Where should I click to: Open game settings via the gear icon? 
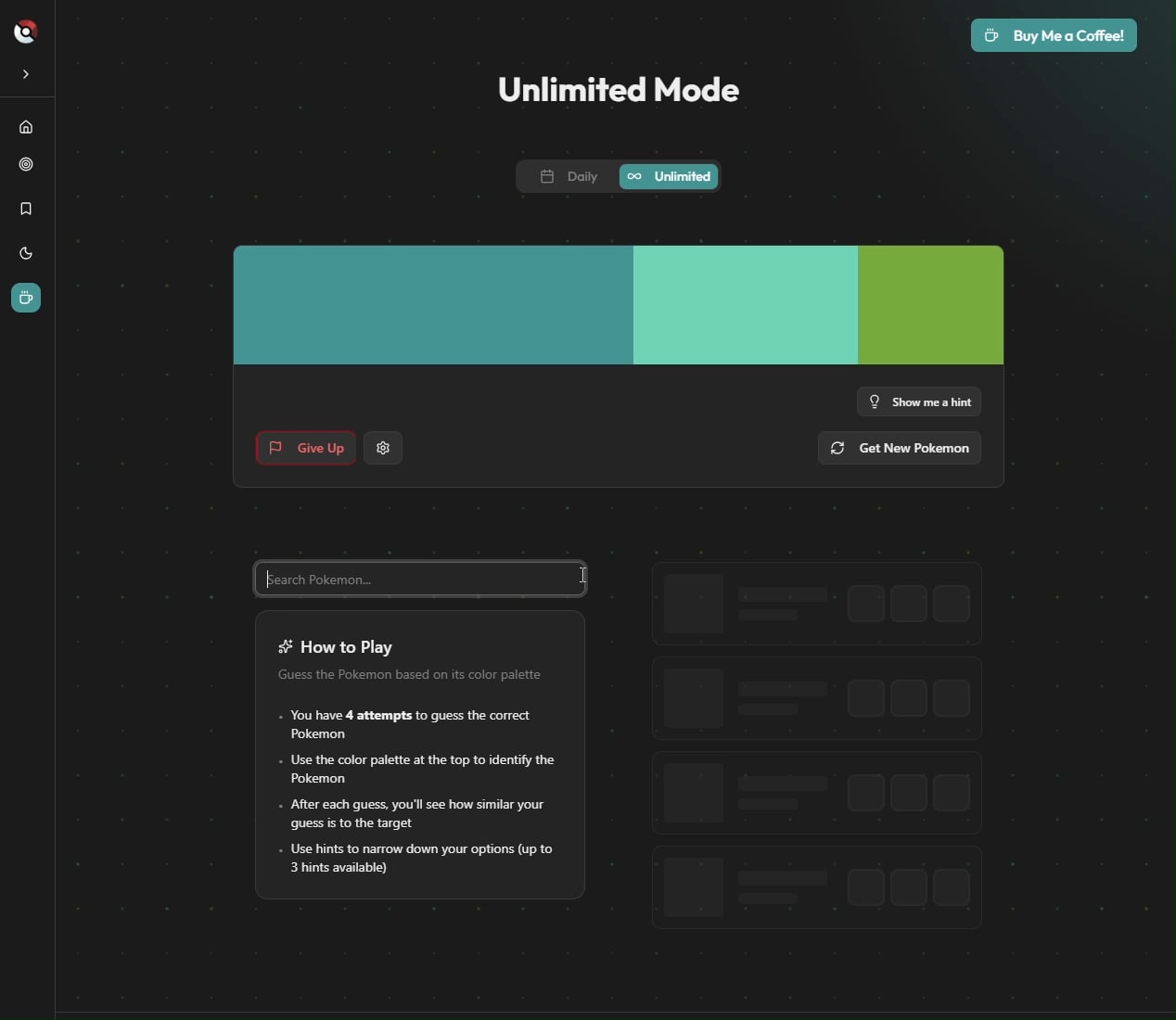(x=383, y=448)
